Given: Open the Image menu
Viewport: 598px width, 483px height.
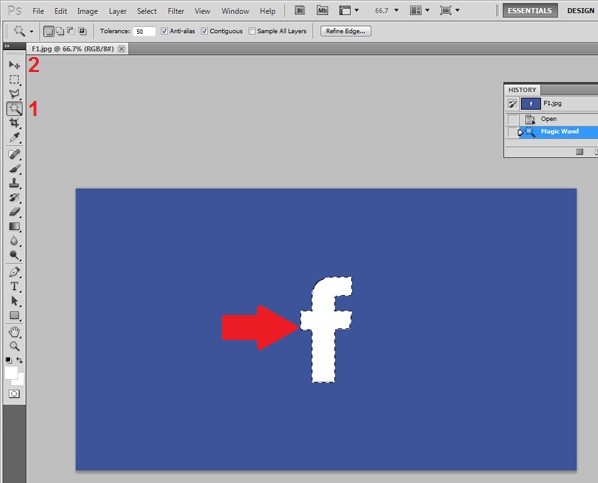Looking at the screenshot, I should (x=87, y=11).
